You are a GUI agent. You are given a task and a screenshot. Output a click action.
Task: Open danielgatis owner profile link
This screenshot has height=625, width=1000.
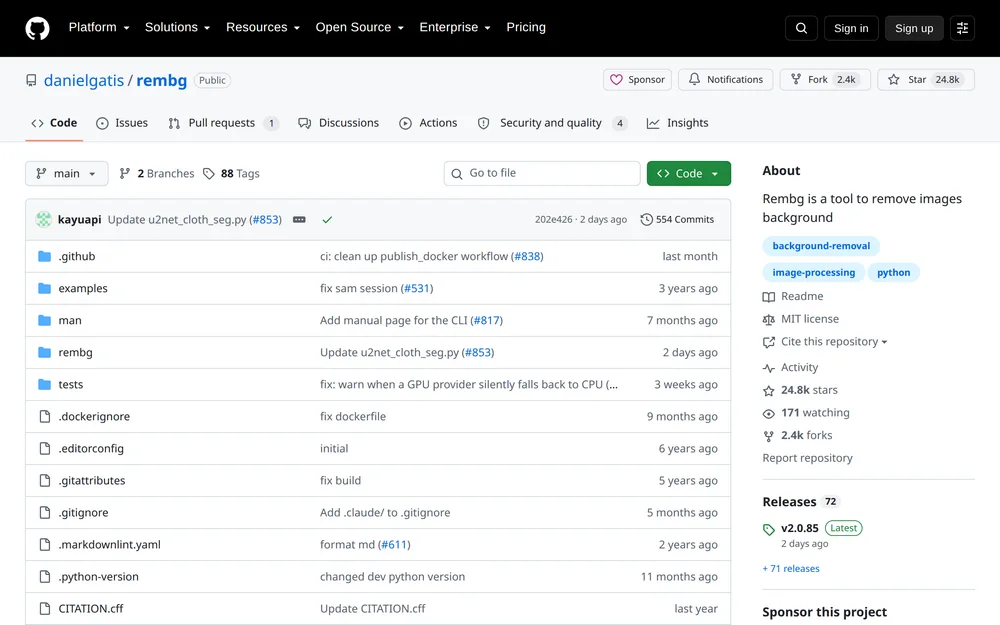click(x=84, y=80)
